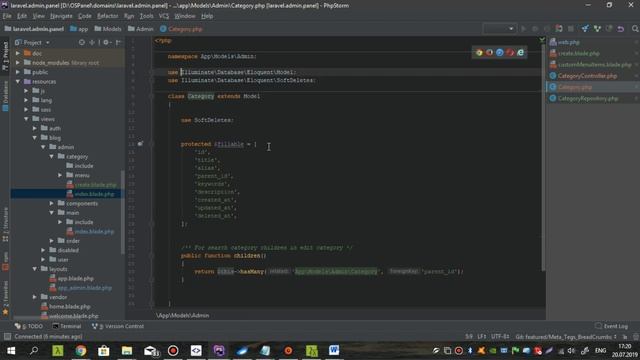Open in Safari from the browser popup
This screenshot has width=640, height=360.
(499, 53)
